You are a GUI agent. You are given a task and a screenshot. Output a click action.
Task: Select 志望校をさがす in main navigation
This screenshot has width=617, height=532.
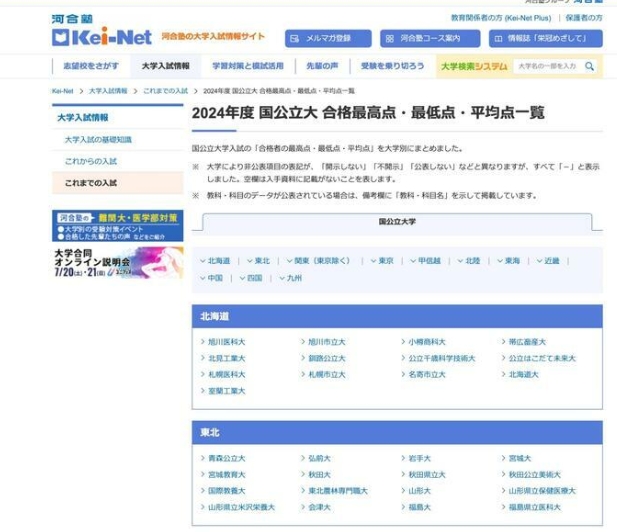[91, 66]
